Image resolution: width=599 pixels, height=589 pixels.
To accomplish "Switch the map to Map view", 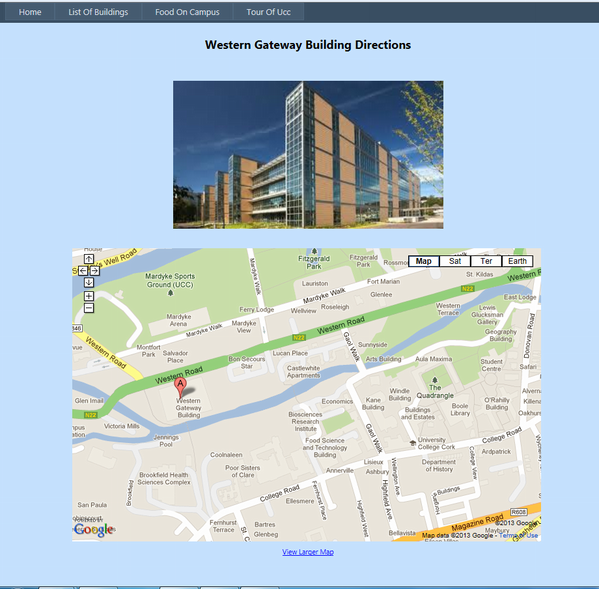I will click(424, 261).
